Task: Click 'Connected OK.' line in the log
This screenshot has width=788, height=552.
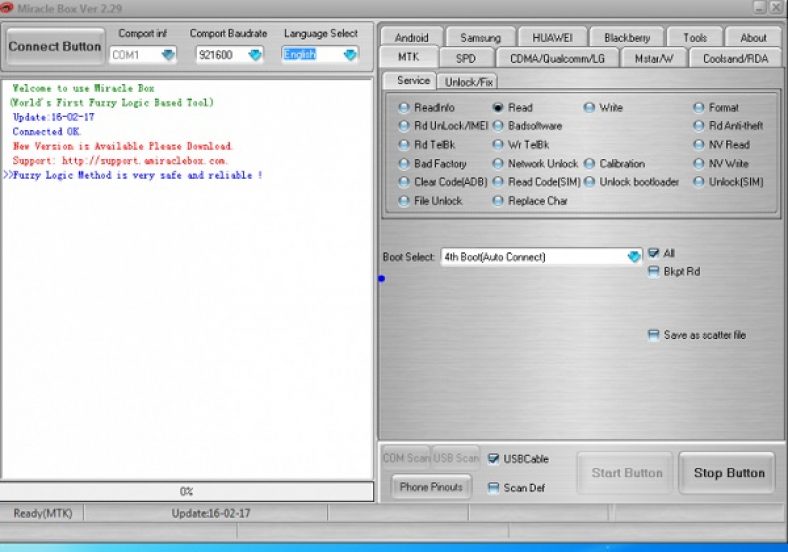Action: click(x=47, y=132)
